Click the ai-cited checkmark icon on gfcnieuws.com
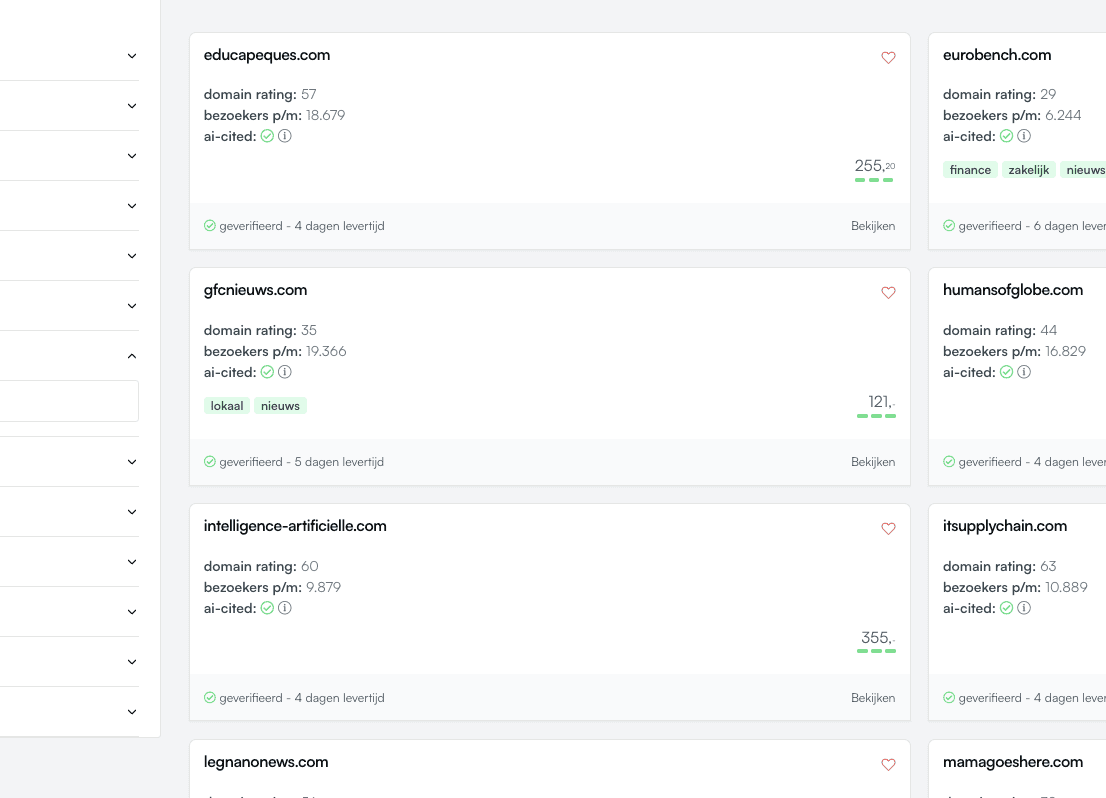 pyautogui.click(x=267, y=372)
